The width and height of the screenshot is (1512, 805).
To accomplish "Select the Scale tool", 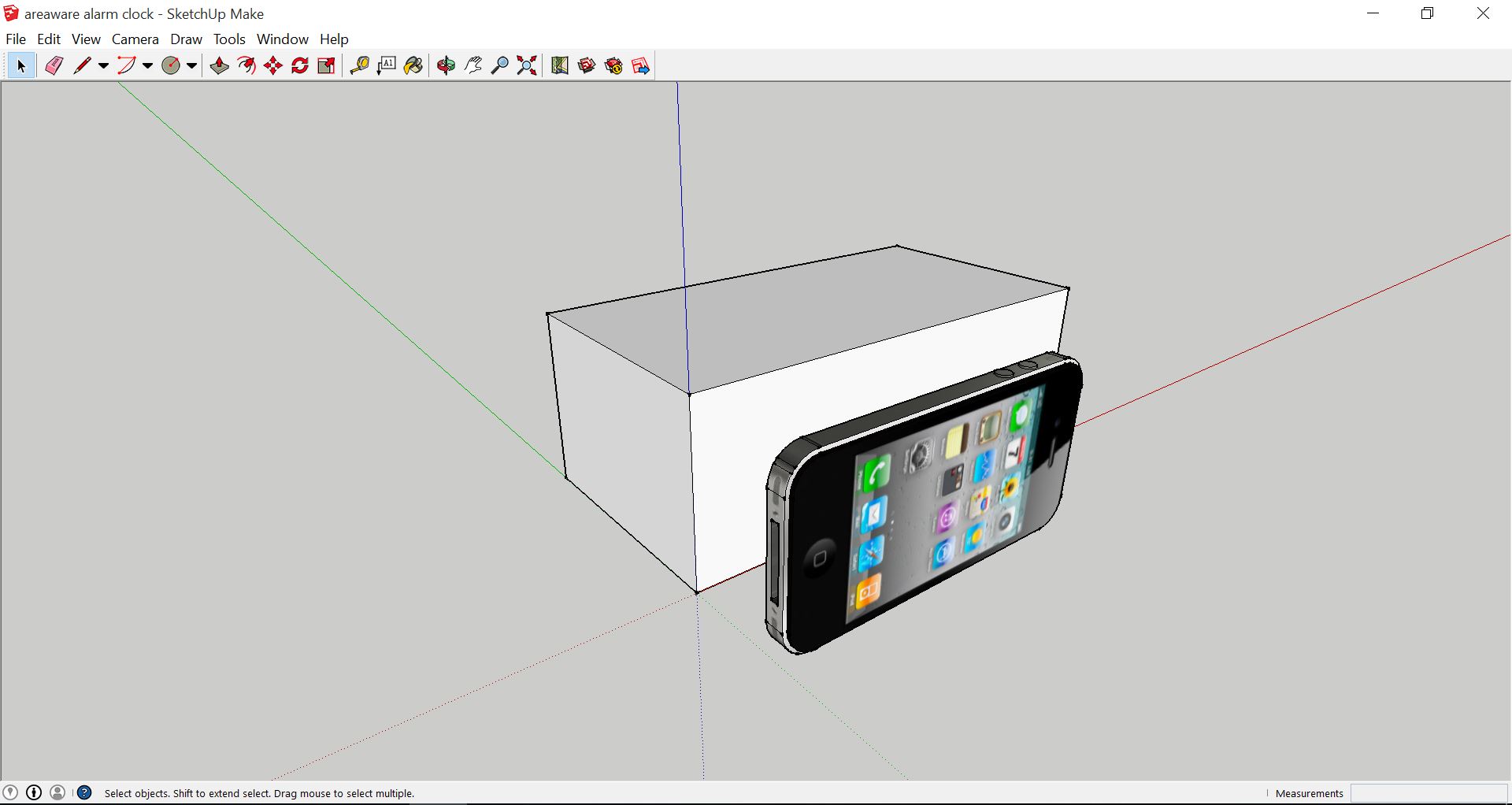I will coord(327,66).
